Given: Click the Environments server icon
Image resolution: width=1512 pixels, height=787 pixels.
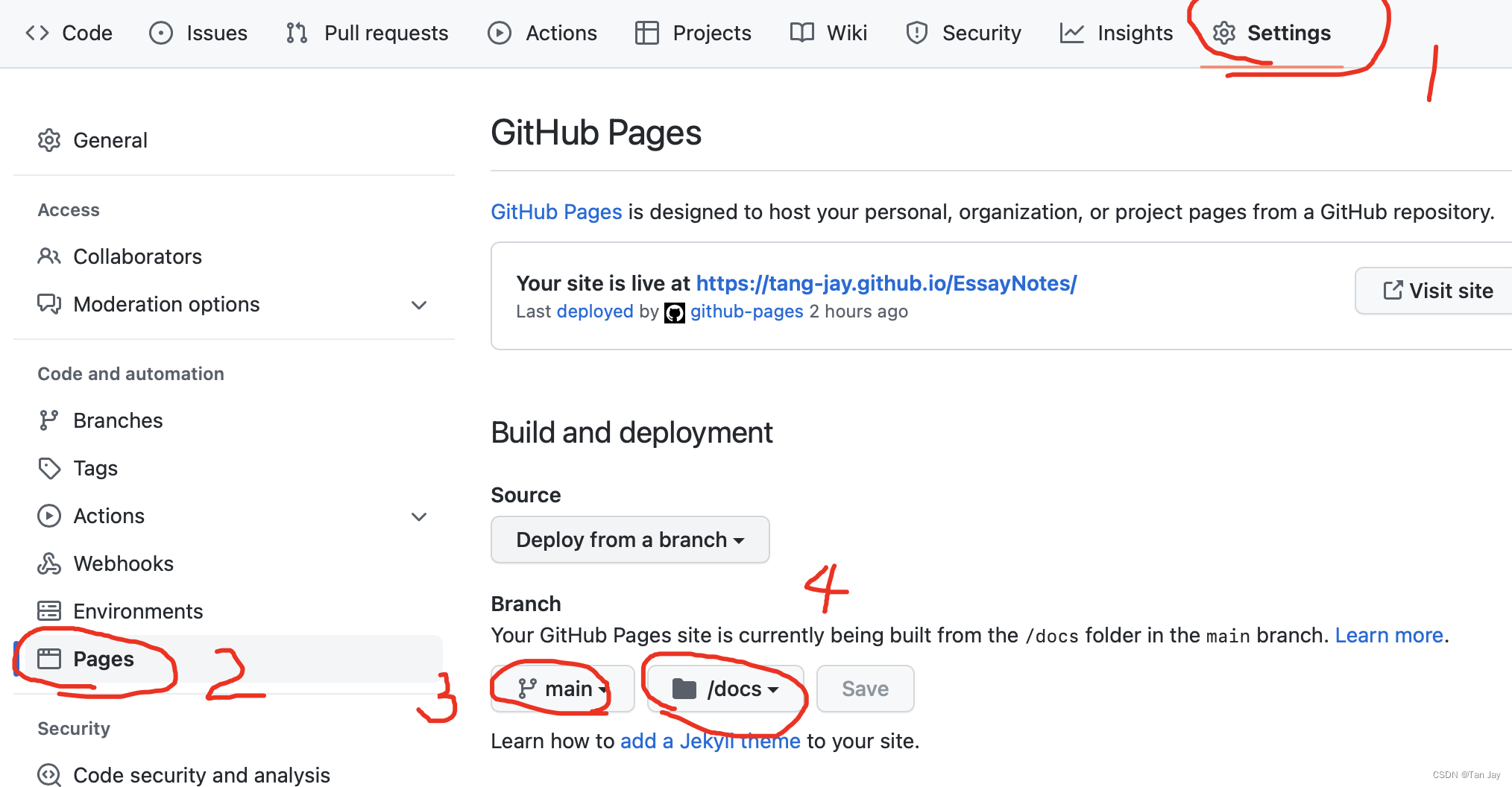Looking at the screenshot, I should coord(49,611).
